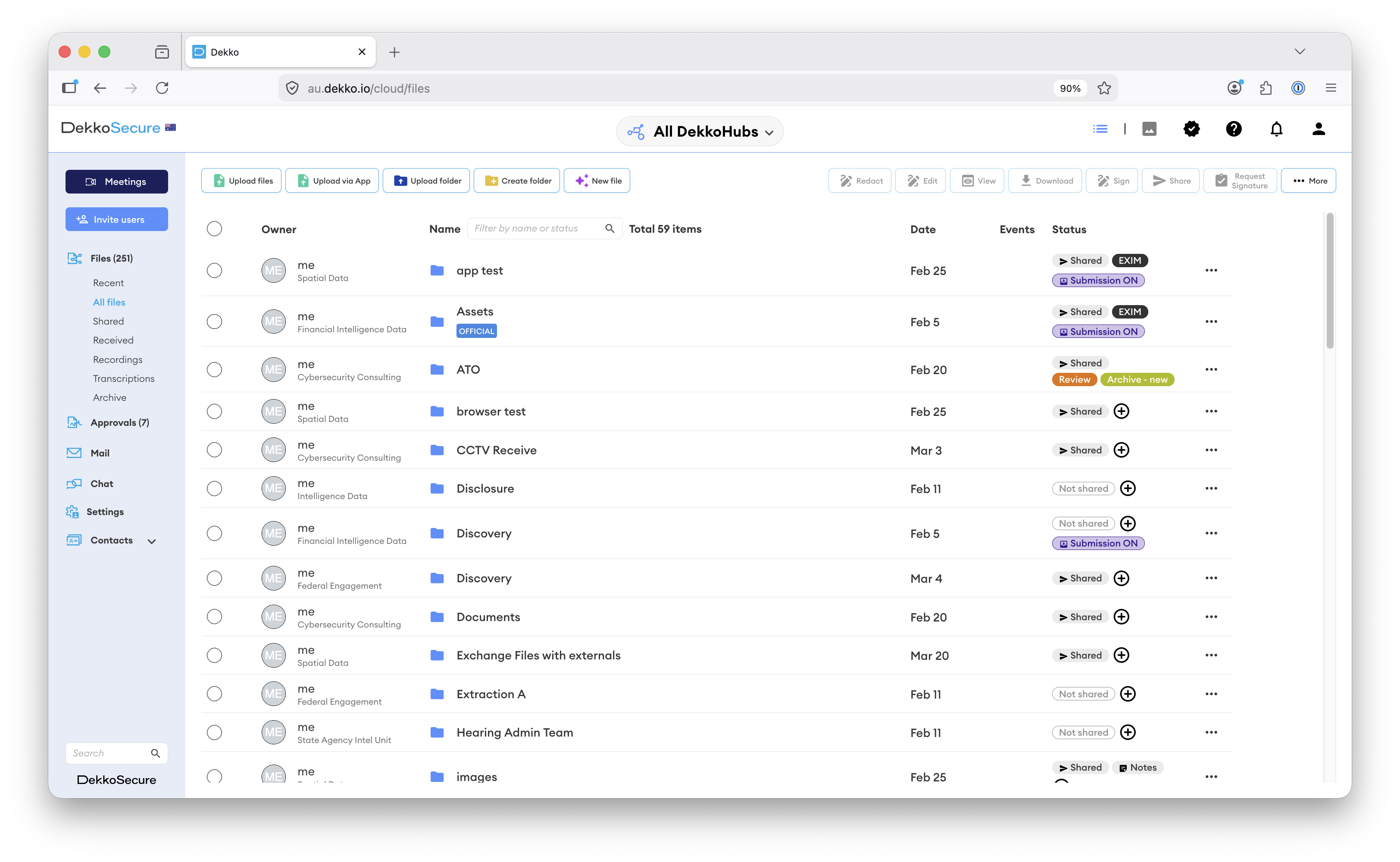
Task: Add status tag to Extraction A
Action: click(x=1128, y=694)
